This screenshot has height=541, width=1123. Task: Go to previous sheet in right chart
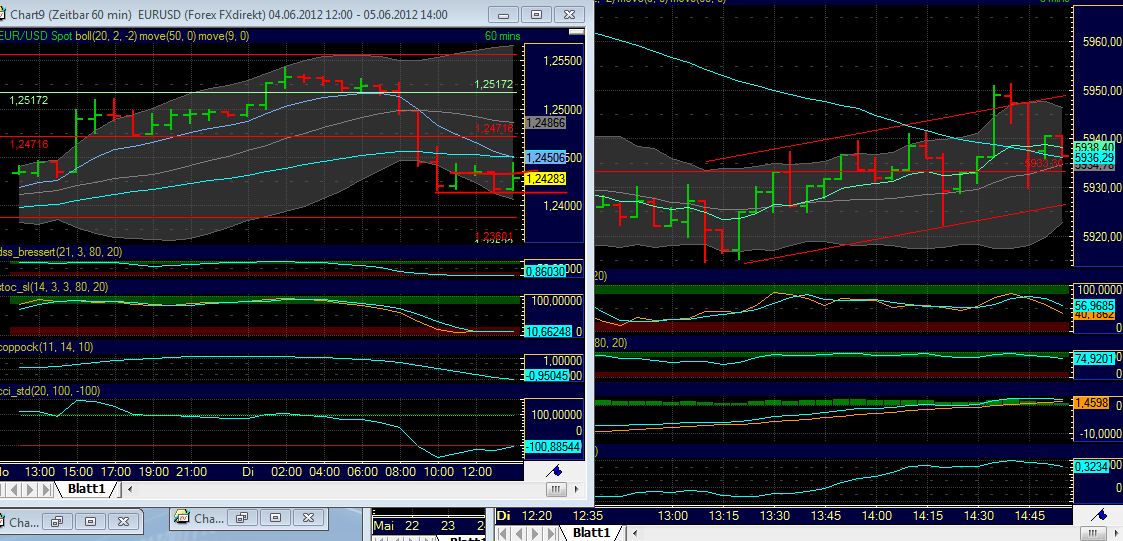click(x=519, y=533)
